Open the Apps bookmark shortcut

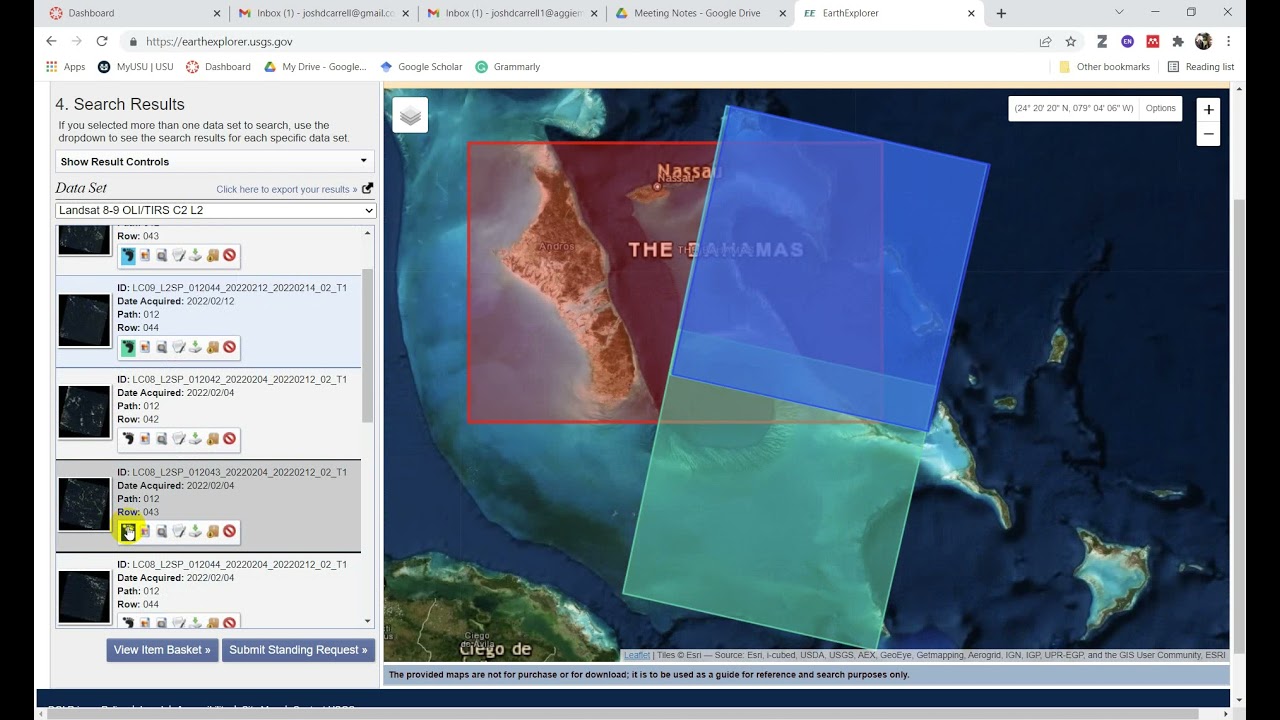(66, 67)
